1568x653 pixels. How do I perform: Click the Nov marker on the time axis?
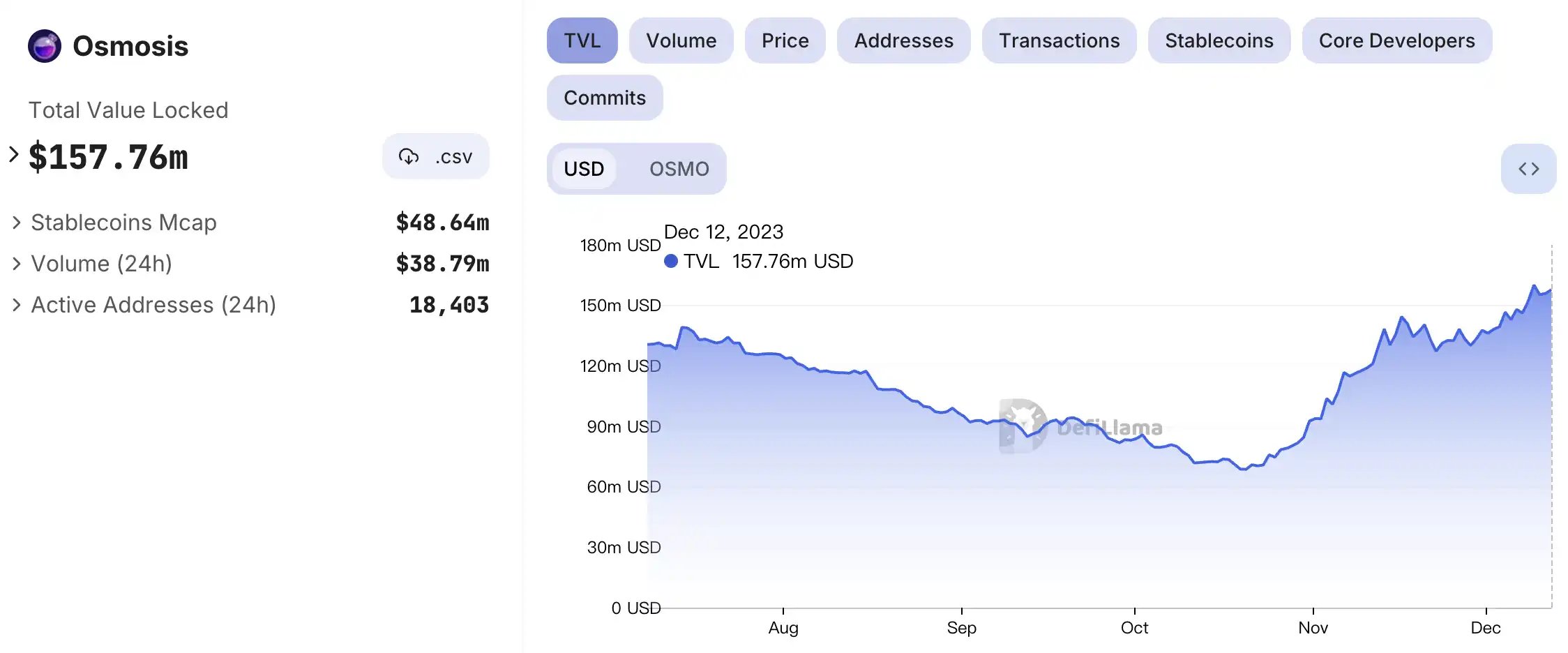coord(1313,627)
